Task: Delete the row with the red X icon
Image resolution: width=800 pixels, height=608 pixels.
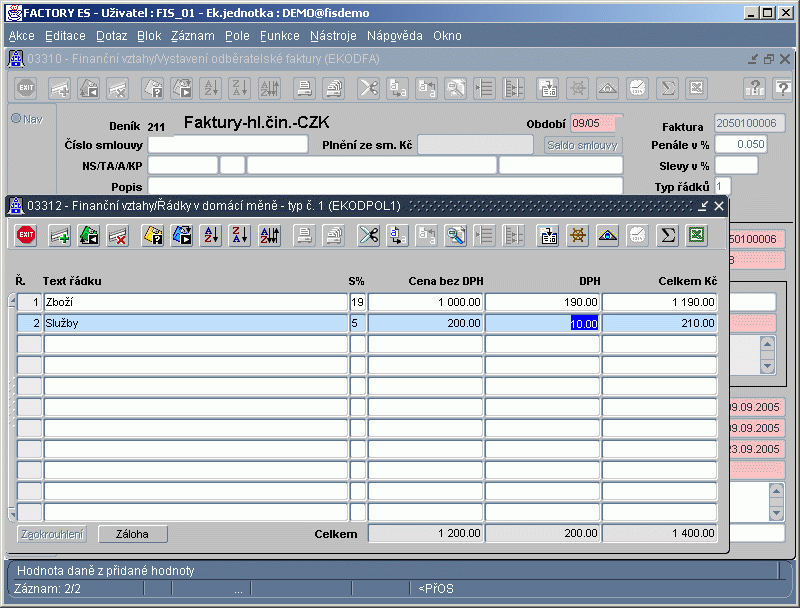Action: click(x=117, y=236)
